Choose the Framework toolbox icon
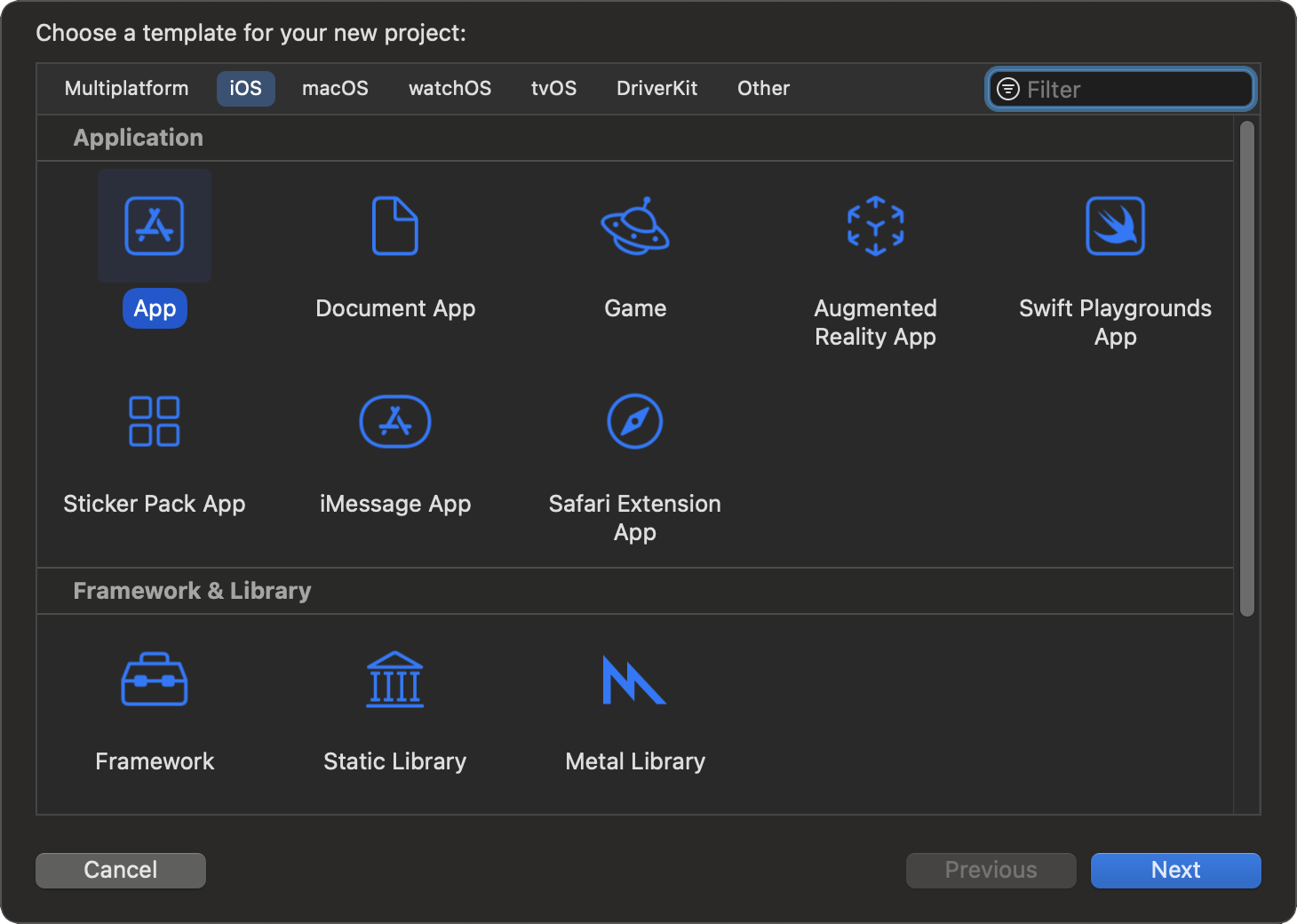The width and height of the screenshot is (1297, 924). click(x=155, y=680)
